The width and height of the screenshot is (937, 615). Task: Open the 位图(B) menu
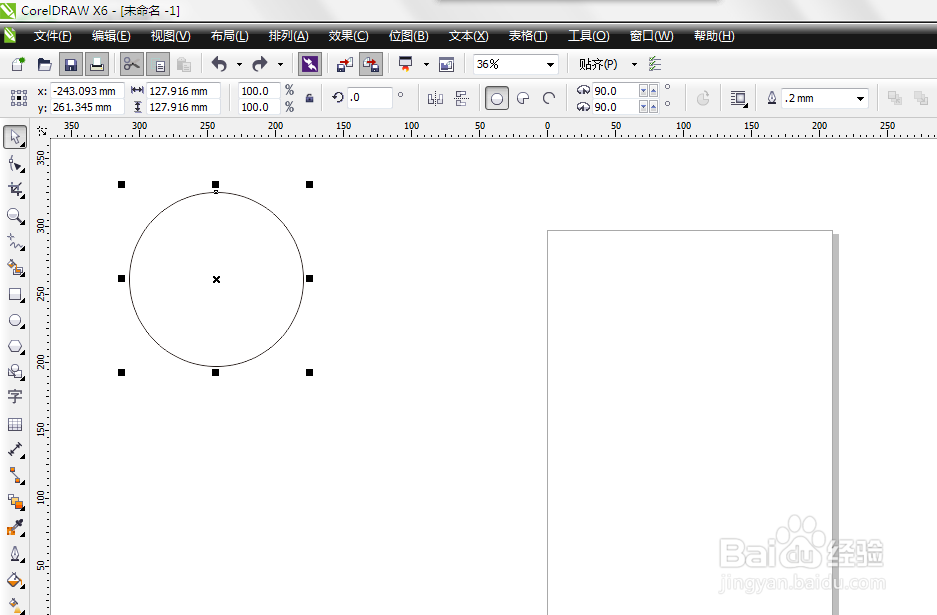click(x=409, y=36)
